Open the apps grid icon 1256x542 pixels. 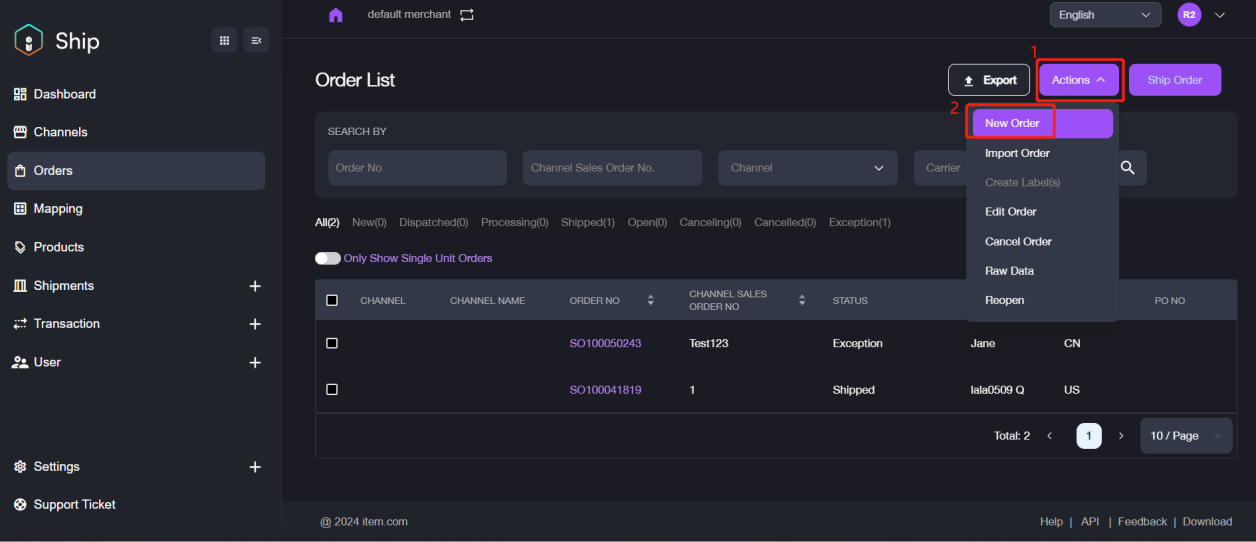[224, 41]
